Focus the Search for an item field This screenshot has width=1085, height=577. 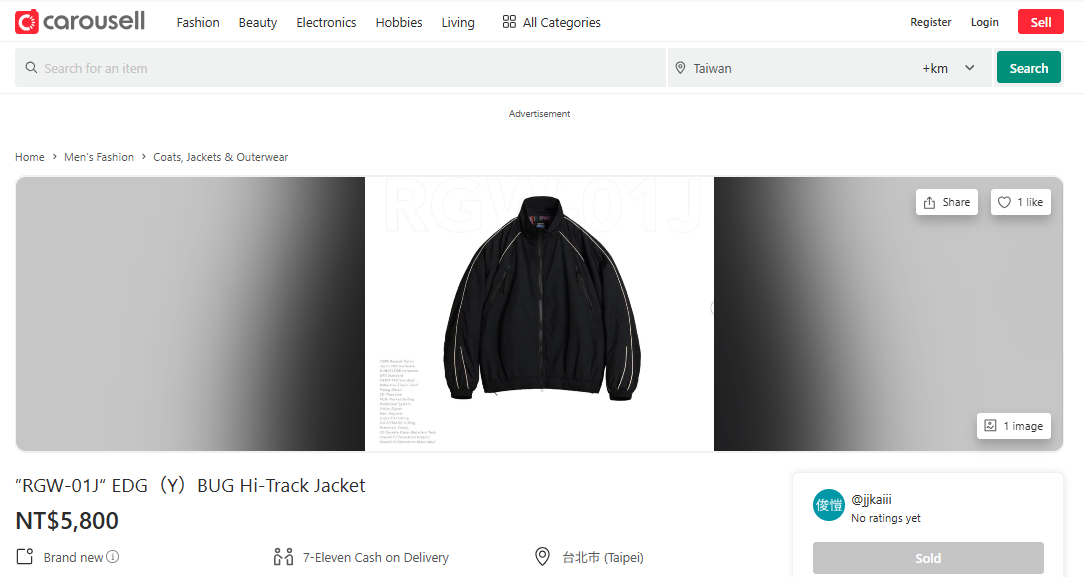click(x=340, y=68)
